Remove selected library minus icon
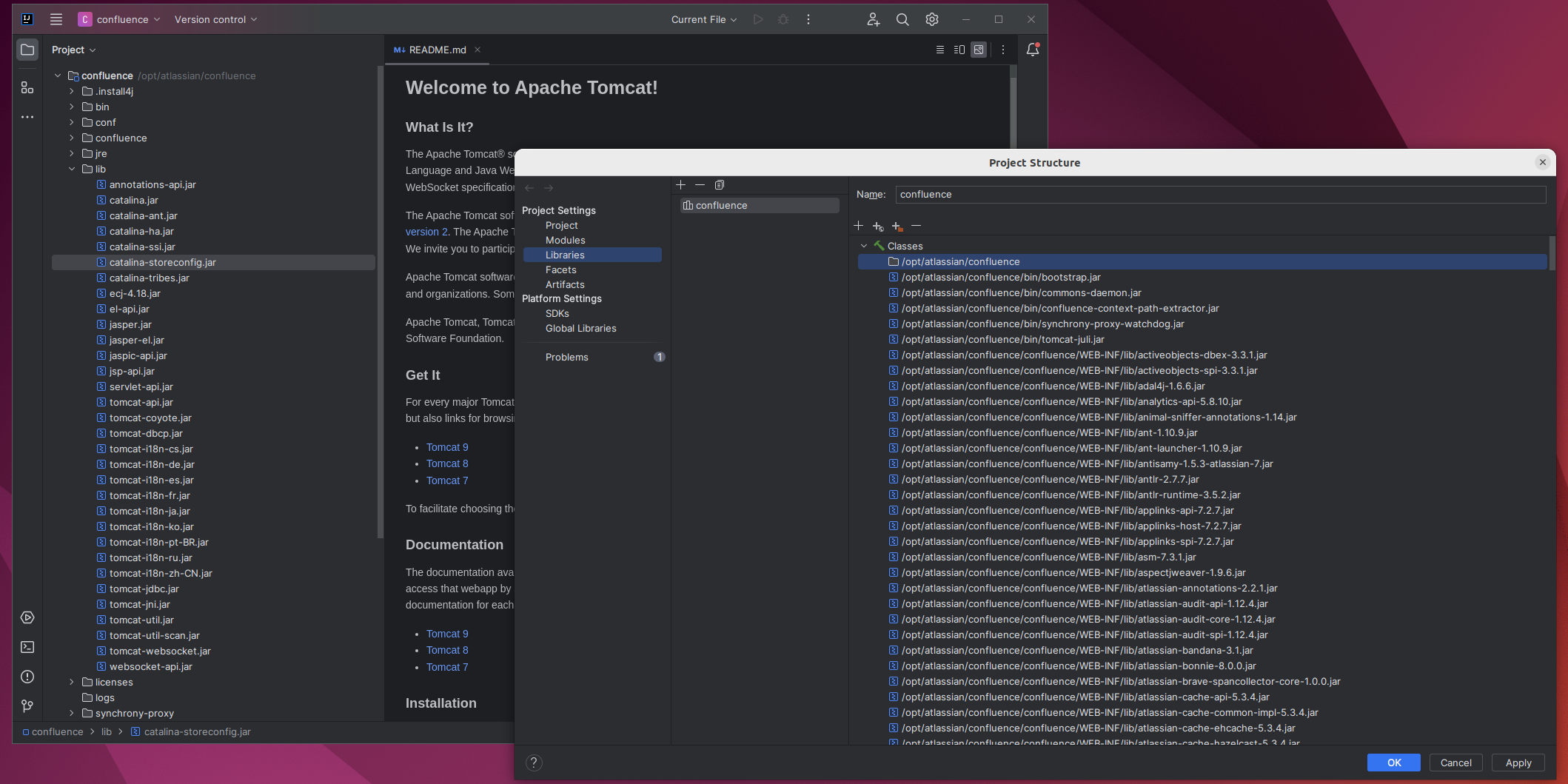This screenshot has width=1568, height=784. (700, 184)
